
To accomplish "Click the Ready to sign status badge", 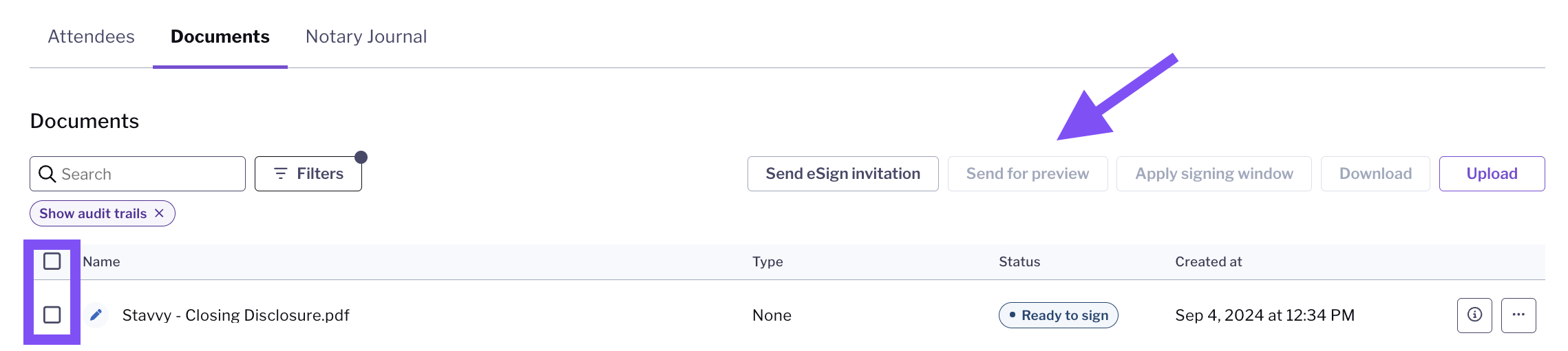I will [1059, 315].
